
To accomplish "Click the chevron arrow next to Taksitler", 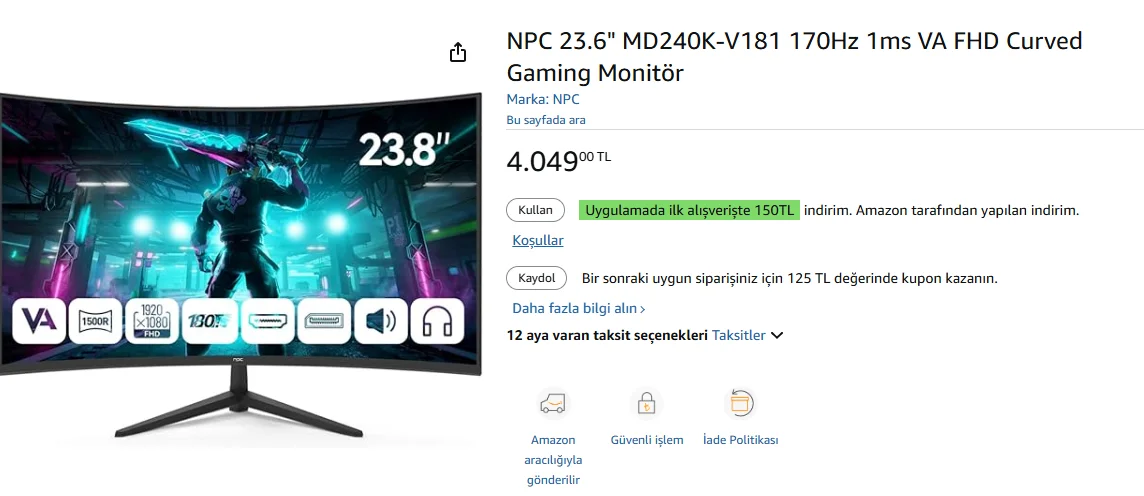I will tap(777, 336).
